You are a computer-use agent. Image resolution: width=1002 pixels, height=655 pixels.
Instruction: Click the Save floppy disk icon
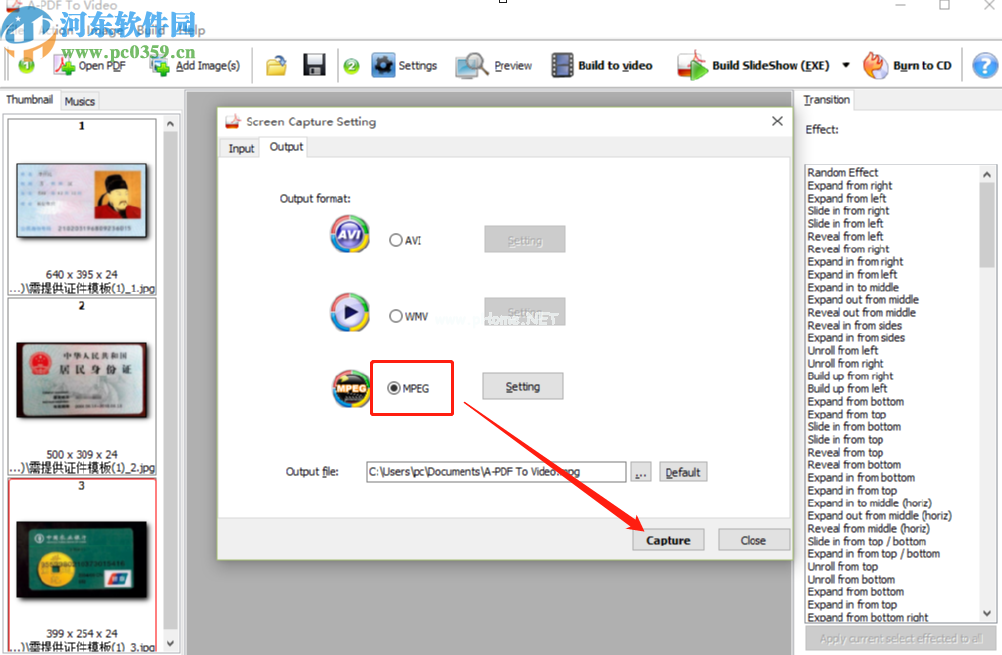314,66
